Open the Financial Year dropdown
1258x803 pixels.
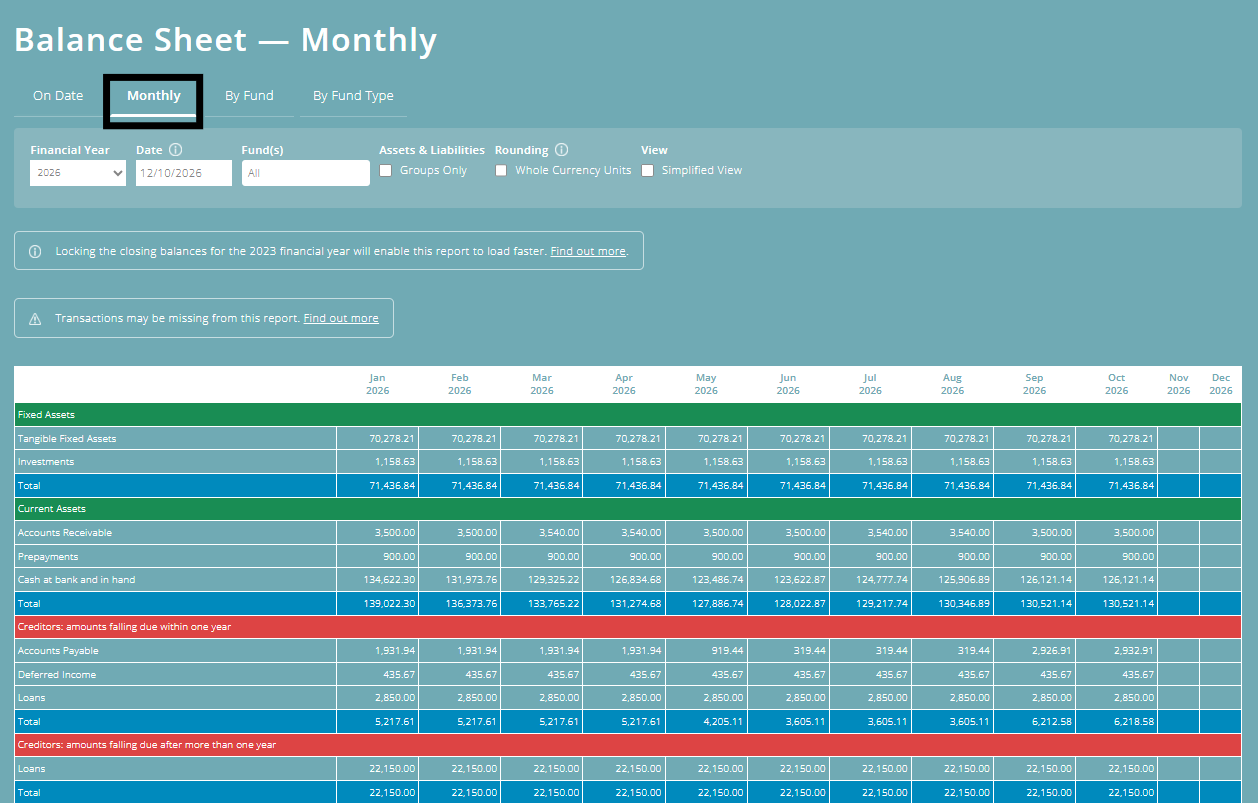78,173
